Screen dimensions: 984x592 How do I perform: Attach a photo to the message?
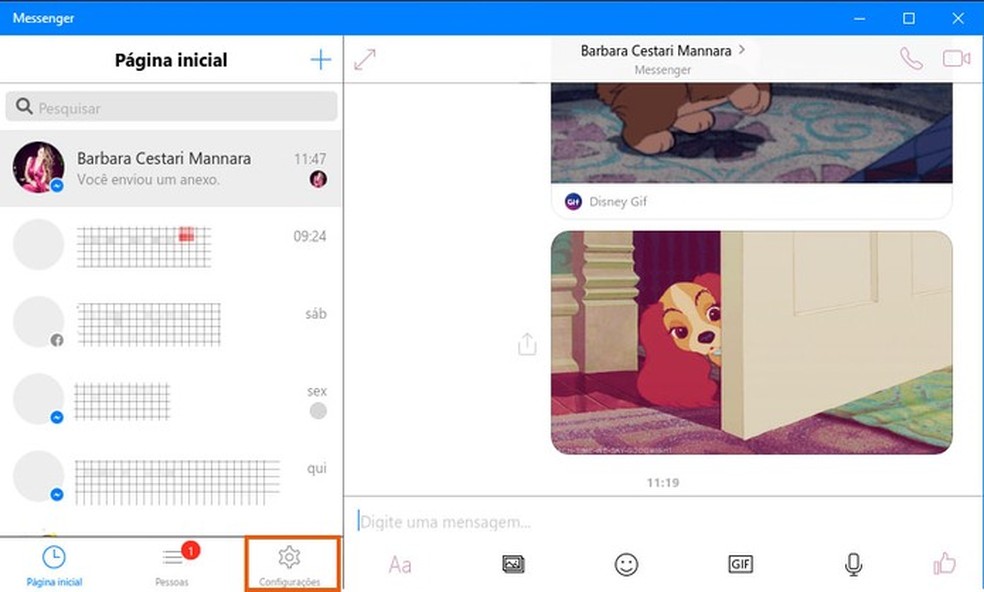click(x=512, y=564)
